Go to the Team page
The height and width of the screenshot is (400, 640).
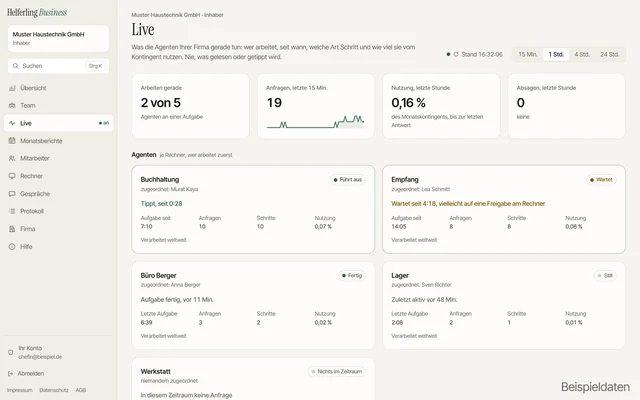click(x=58, y=105)
